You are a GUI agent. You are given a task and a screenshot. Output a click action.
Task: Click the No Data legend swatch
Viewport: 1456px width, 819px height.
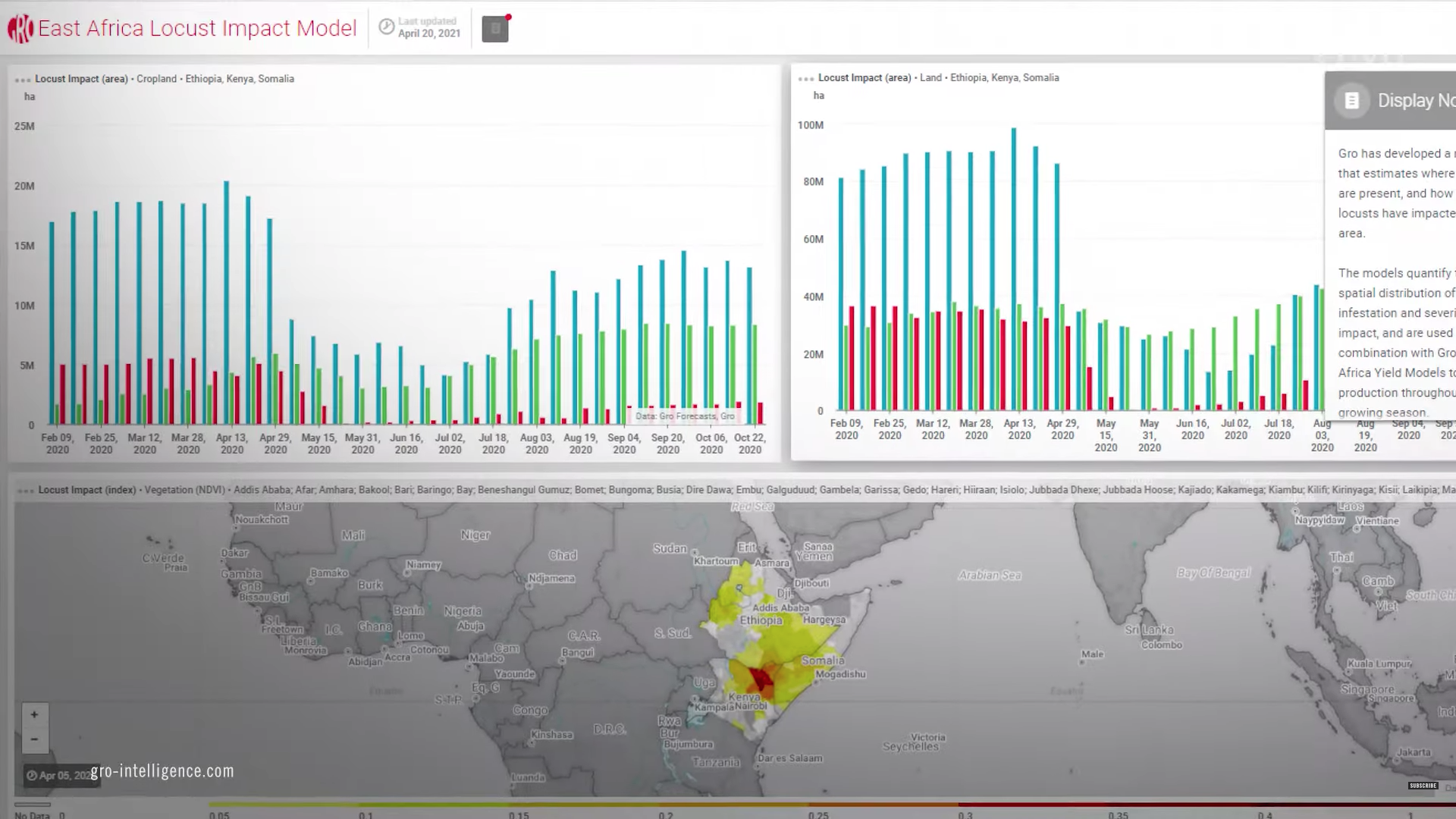pos(33,805)
